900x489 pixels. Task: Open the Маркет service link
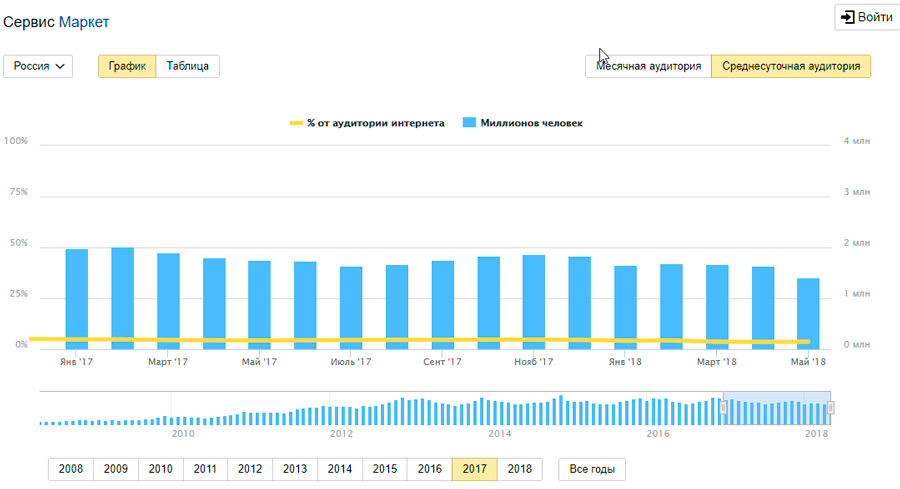85,22
